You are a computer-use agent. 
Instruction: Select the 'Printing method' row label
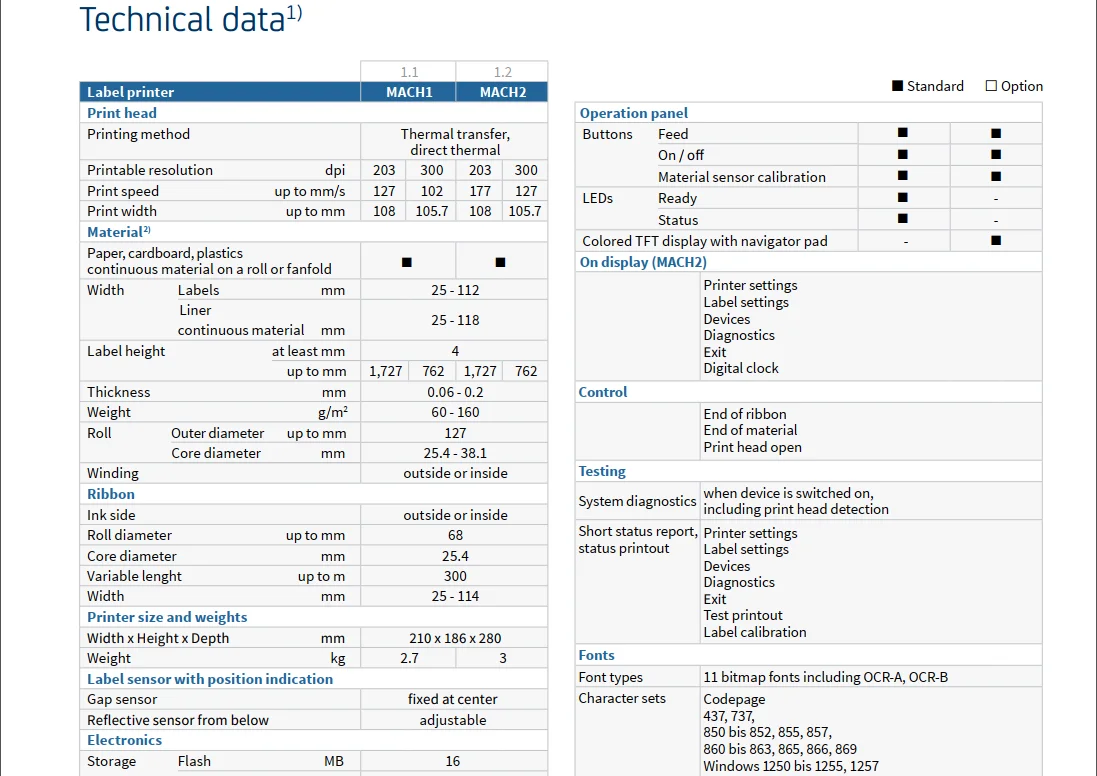(138, 134)
